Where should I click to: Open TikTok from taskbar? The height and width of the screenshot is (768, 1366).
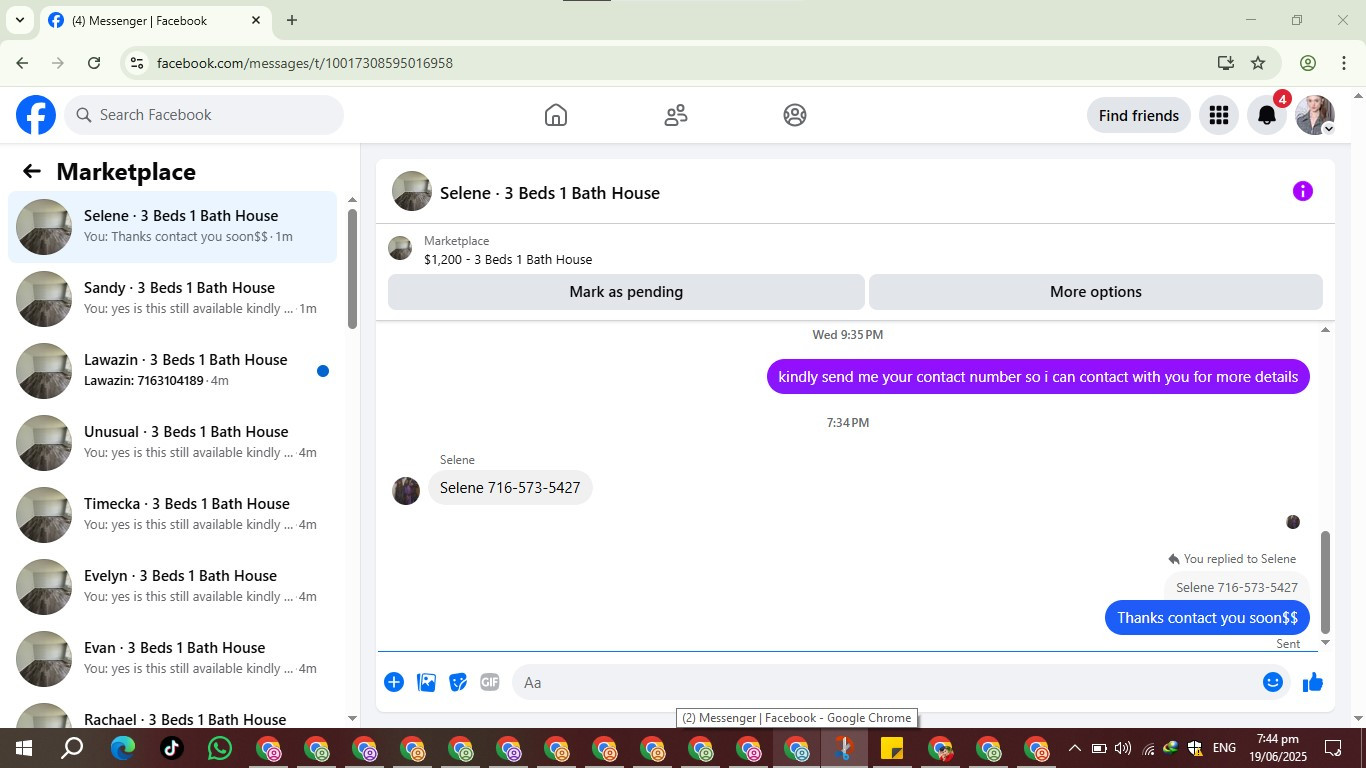coord(171,748)
